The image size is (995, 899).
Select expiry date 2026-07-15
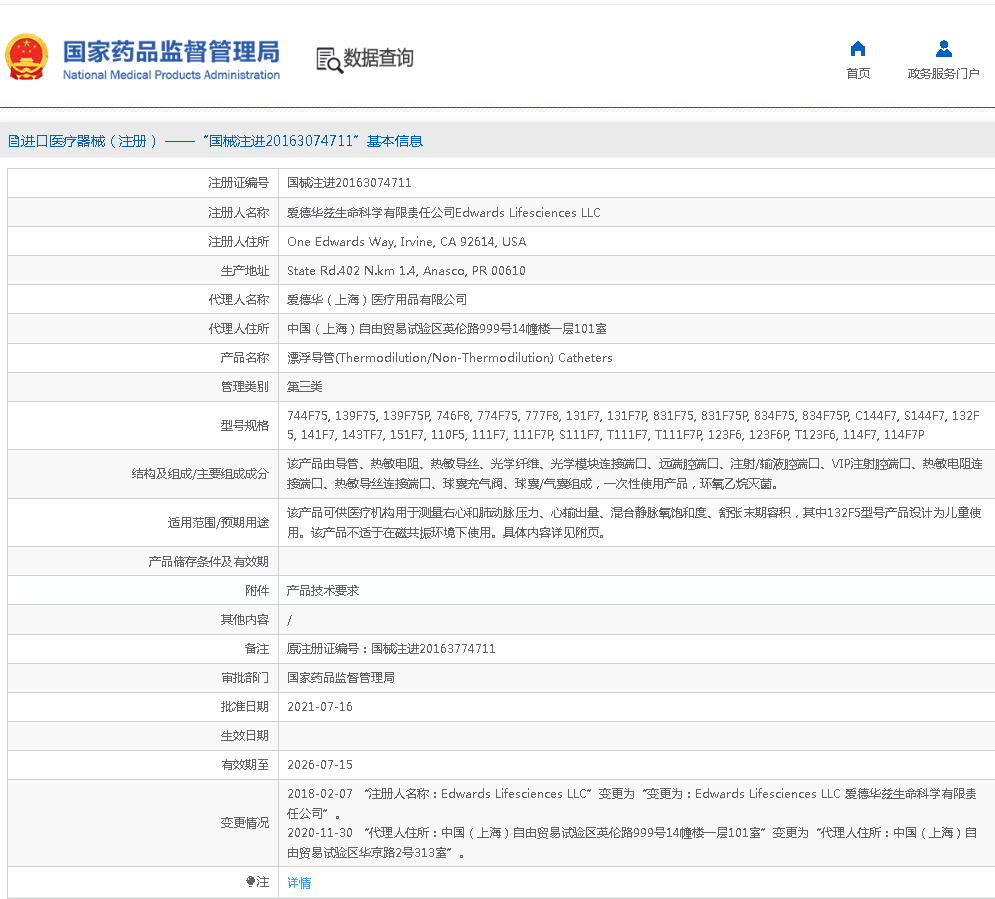[x=320, y=765]
